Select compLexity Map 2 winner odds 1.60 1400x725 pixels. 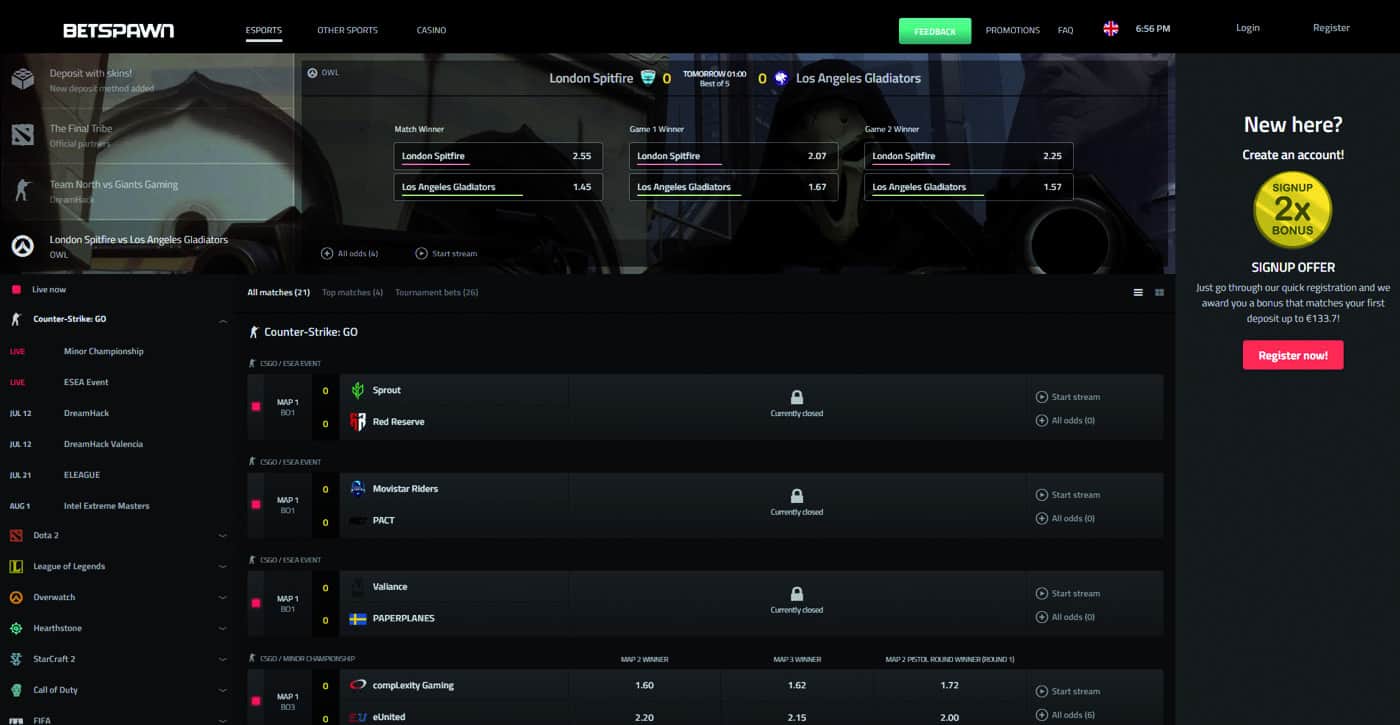[644, 686]
